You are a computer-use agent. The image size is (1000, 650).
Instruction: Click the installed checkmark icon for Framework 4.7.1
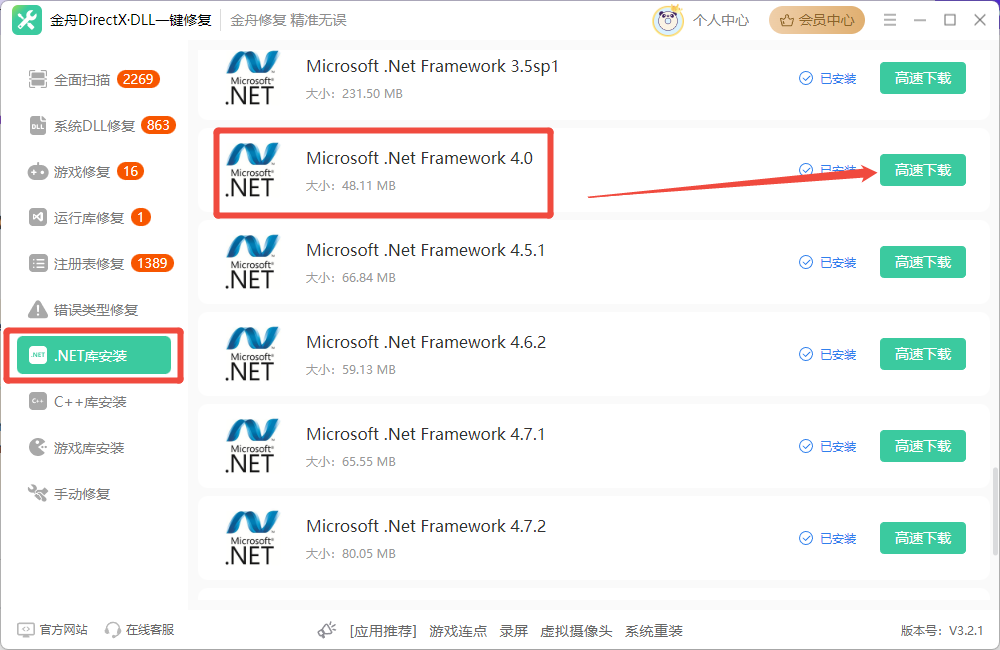coord(806,446)
